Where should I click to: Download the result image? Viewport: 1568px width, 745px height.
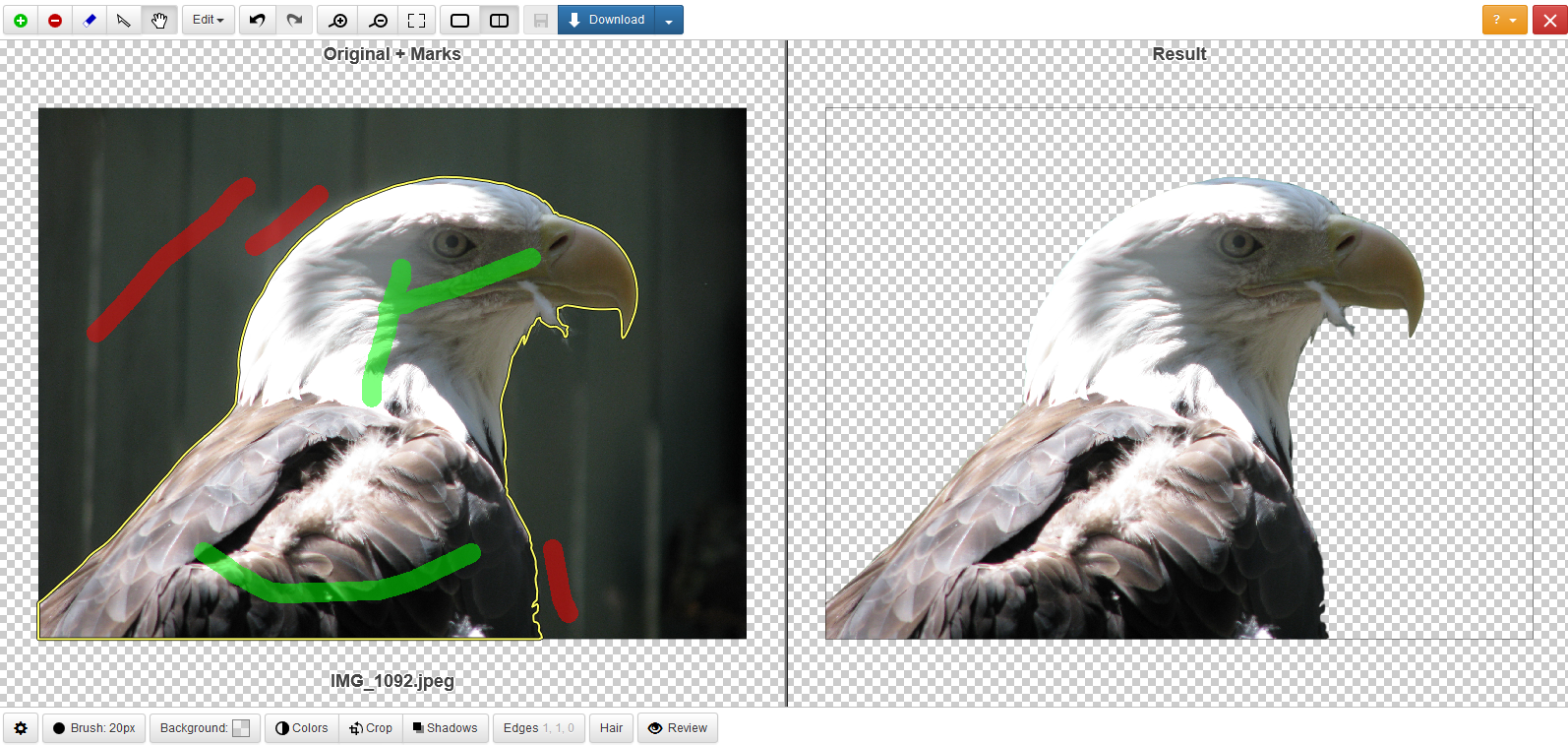[606, 20]
